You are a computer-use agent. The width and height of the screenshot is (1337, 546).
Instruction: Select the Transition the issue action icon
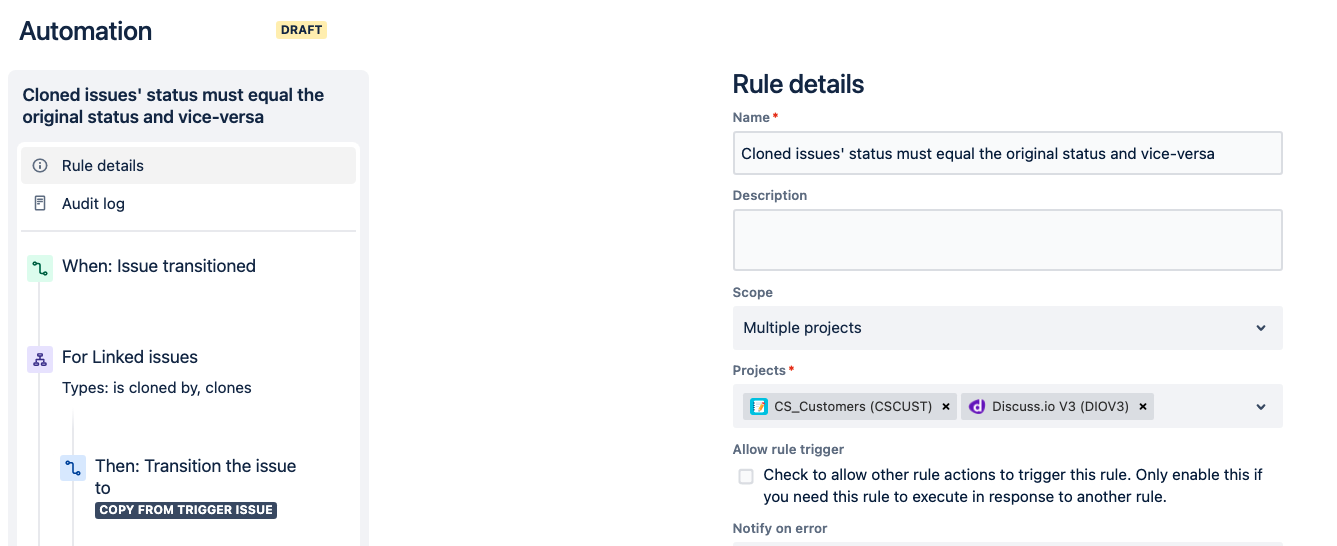tap(73, 467)
